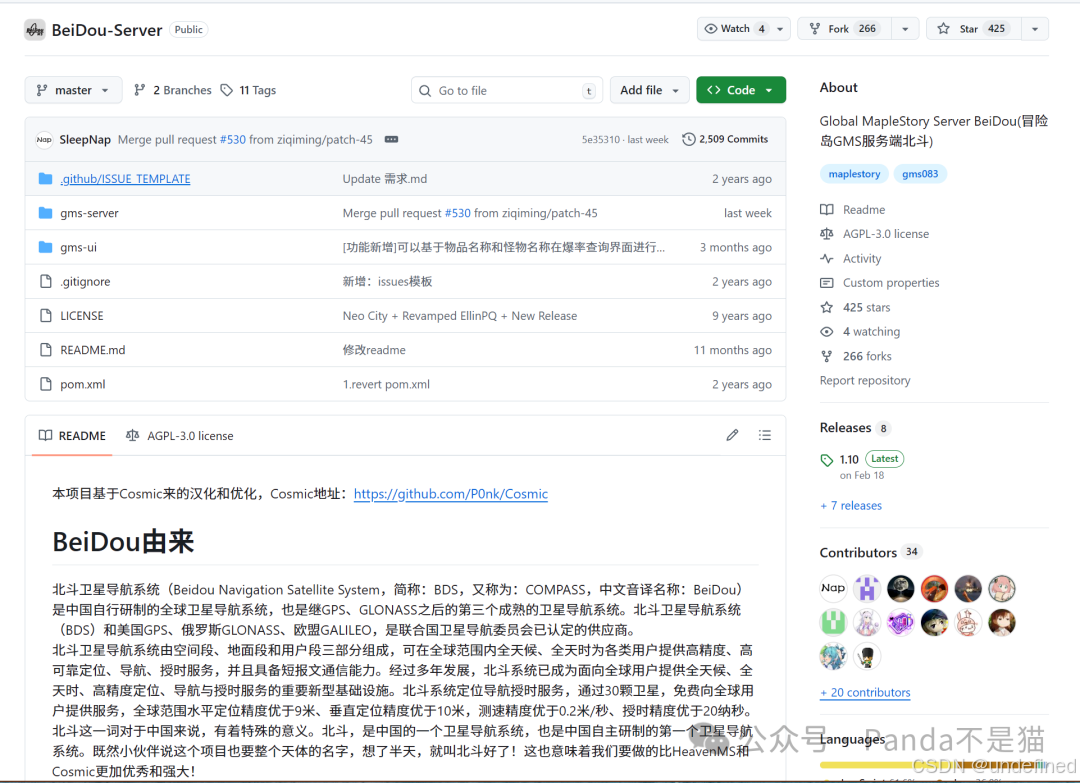Open the SleepNap author link
This screenshot has width=1080, height=783.
(x=85, y=139)
